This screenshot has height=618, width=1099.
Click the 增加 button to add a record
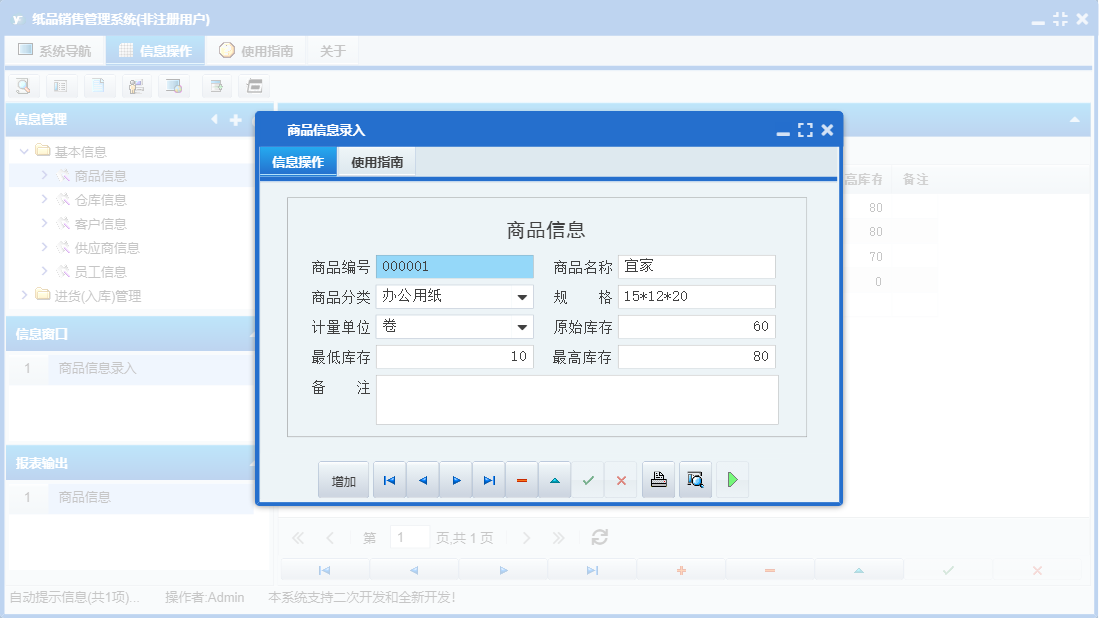point(343,479)
